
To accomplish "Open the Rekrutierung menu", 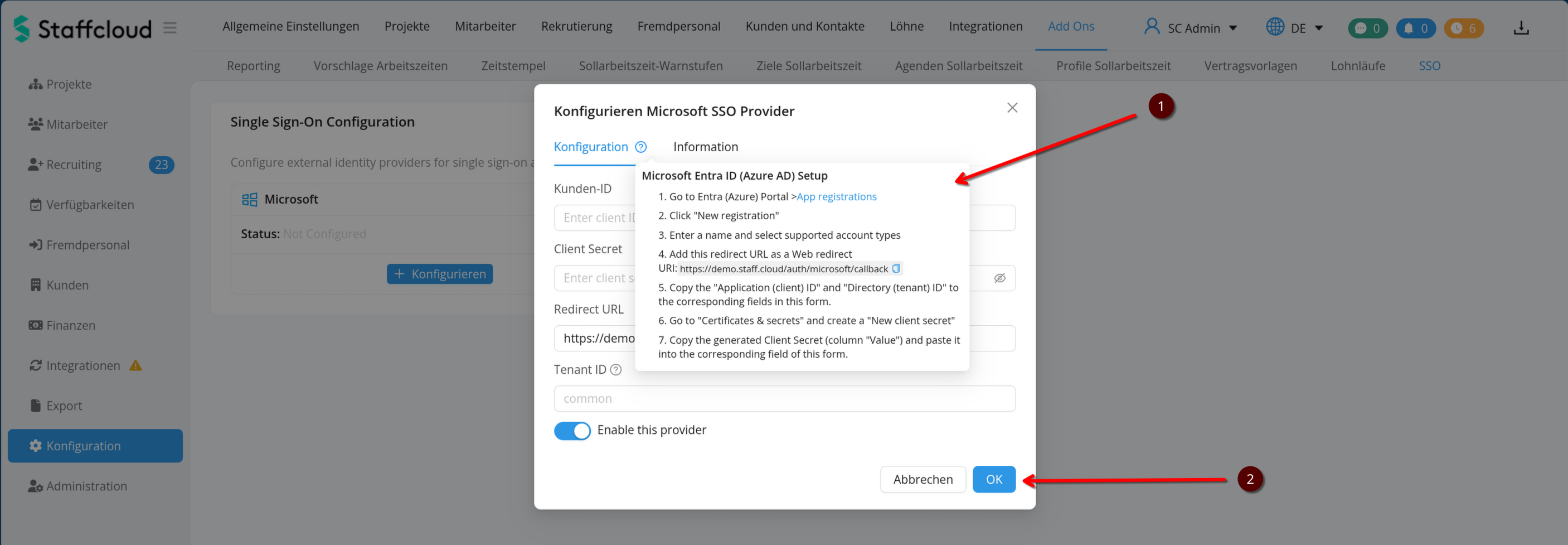I will (x=576, y=26).
